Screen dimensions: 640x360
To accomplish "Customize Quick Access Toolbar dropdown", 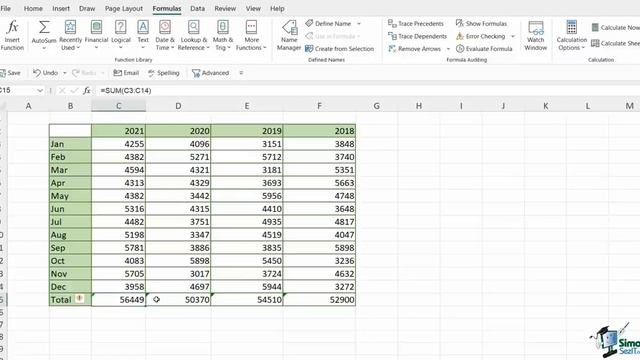I will coord(241,73).
